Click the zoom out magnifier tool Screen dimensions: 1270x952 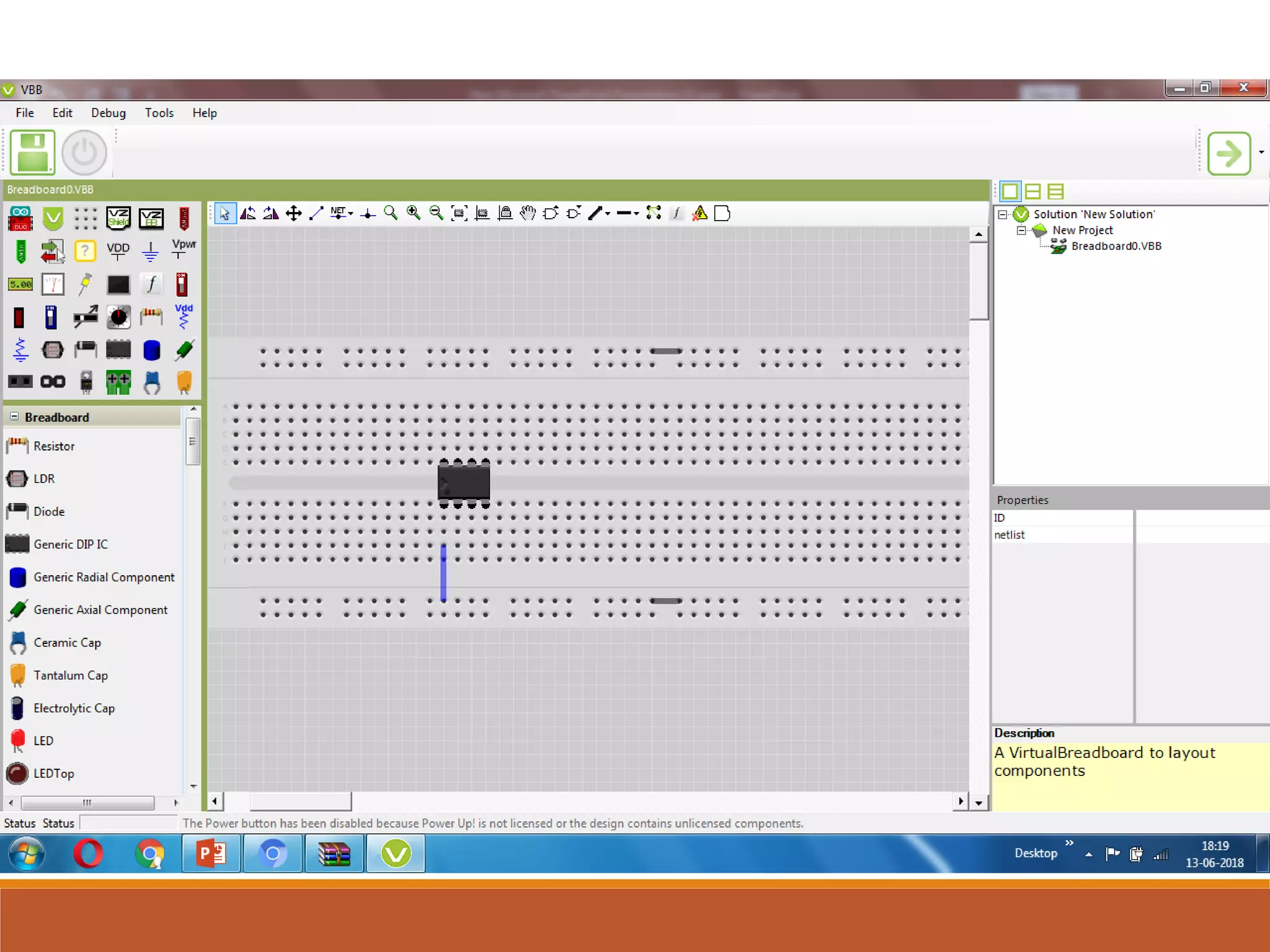436,213
